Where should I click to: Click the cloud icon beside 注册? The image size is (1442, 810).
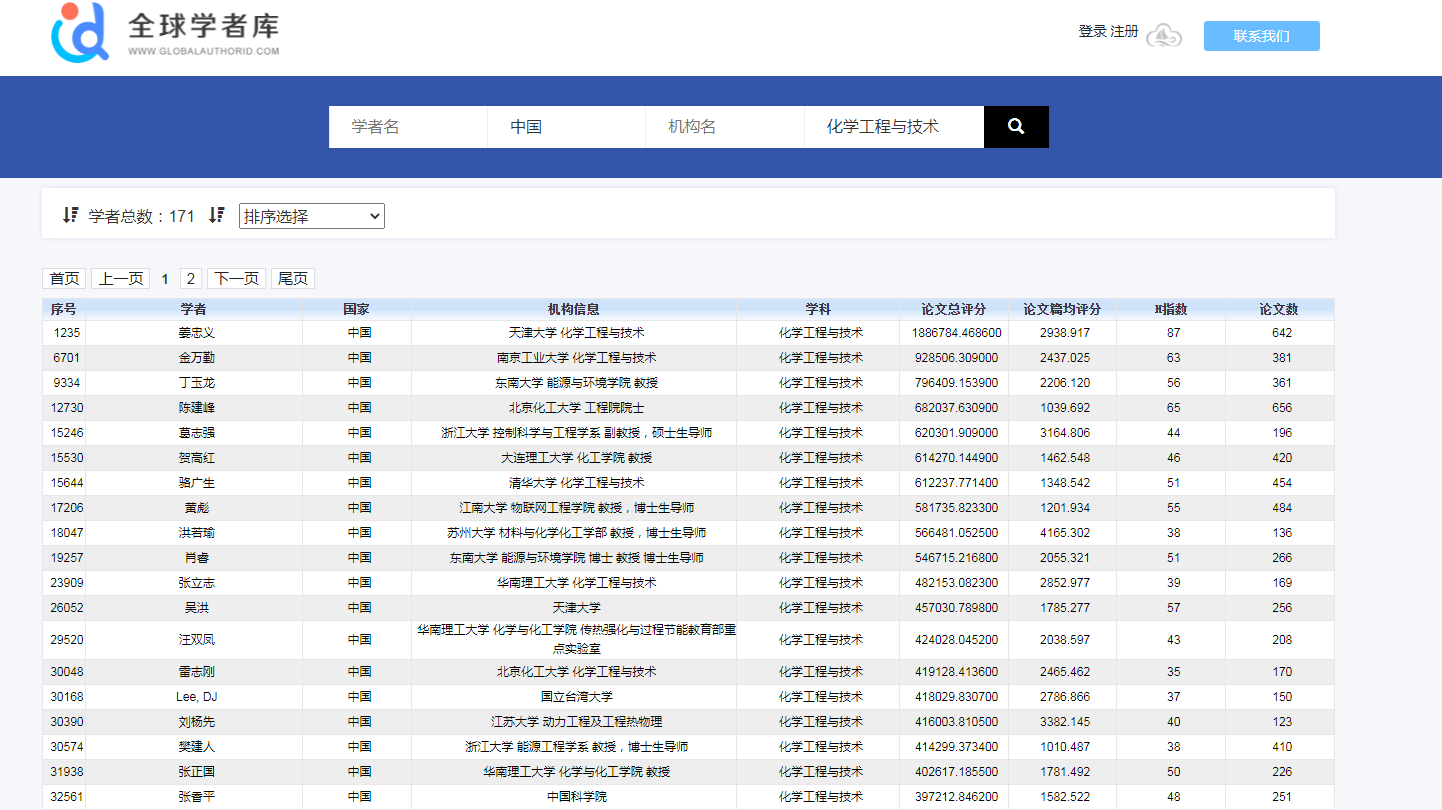[x=1163, y=36]
